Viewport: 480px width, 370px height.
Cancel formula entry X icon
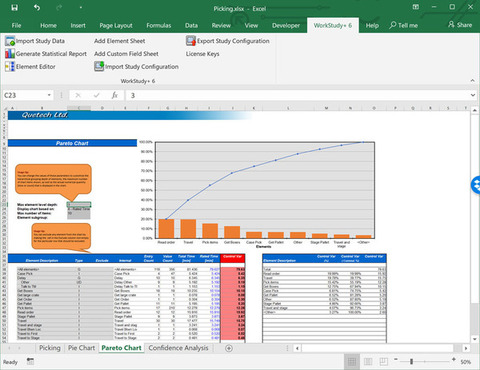[78, 96]
